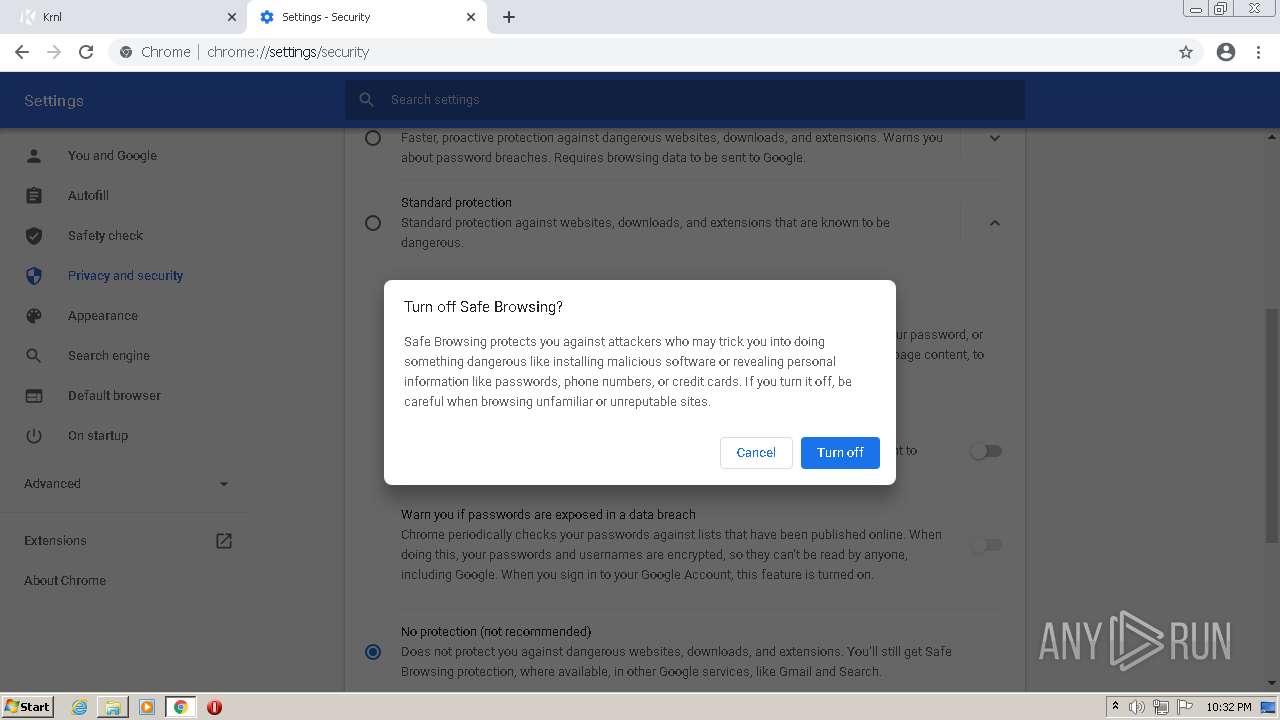
Task: Open the profile account icon
Action: [1226, 52]
